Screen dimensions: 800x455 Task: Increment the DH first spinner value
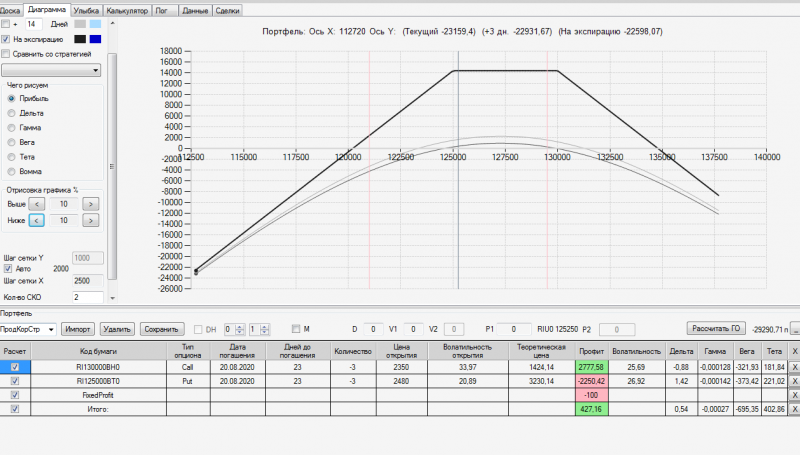click(240, 327)
